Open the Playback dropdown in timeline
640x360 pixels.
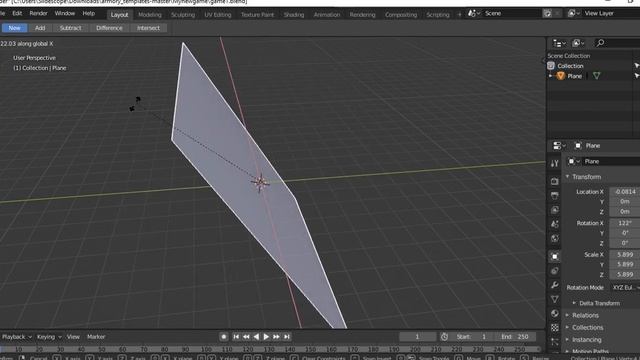coord(16,337)
